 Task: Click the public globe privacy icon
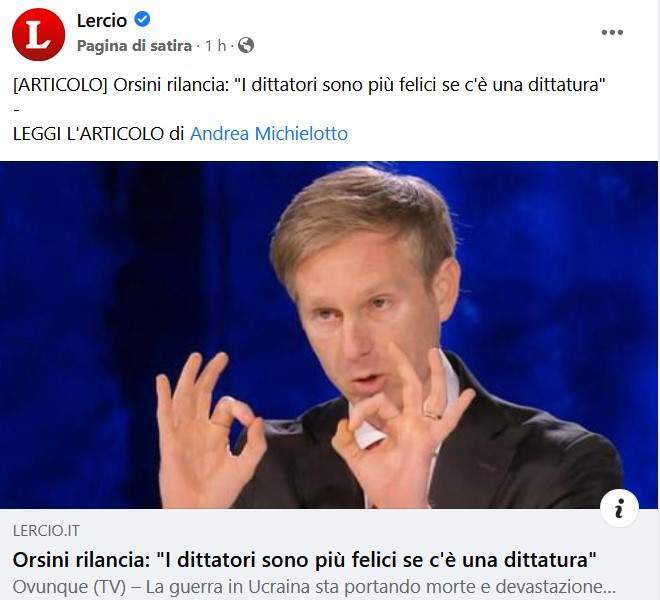pos(246,45)
